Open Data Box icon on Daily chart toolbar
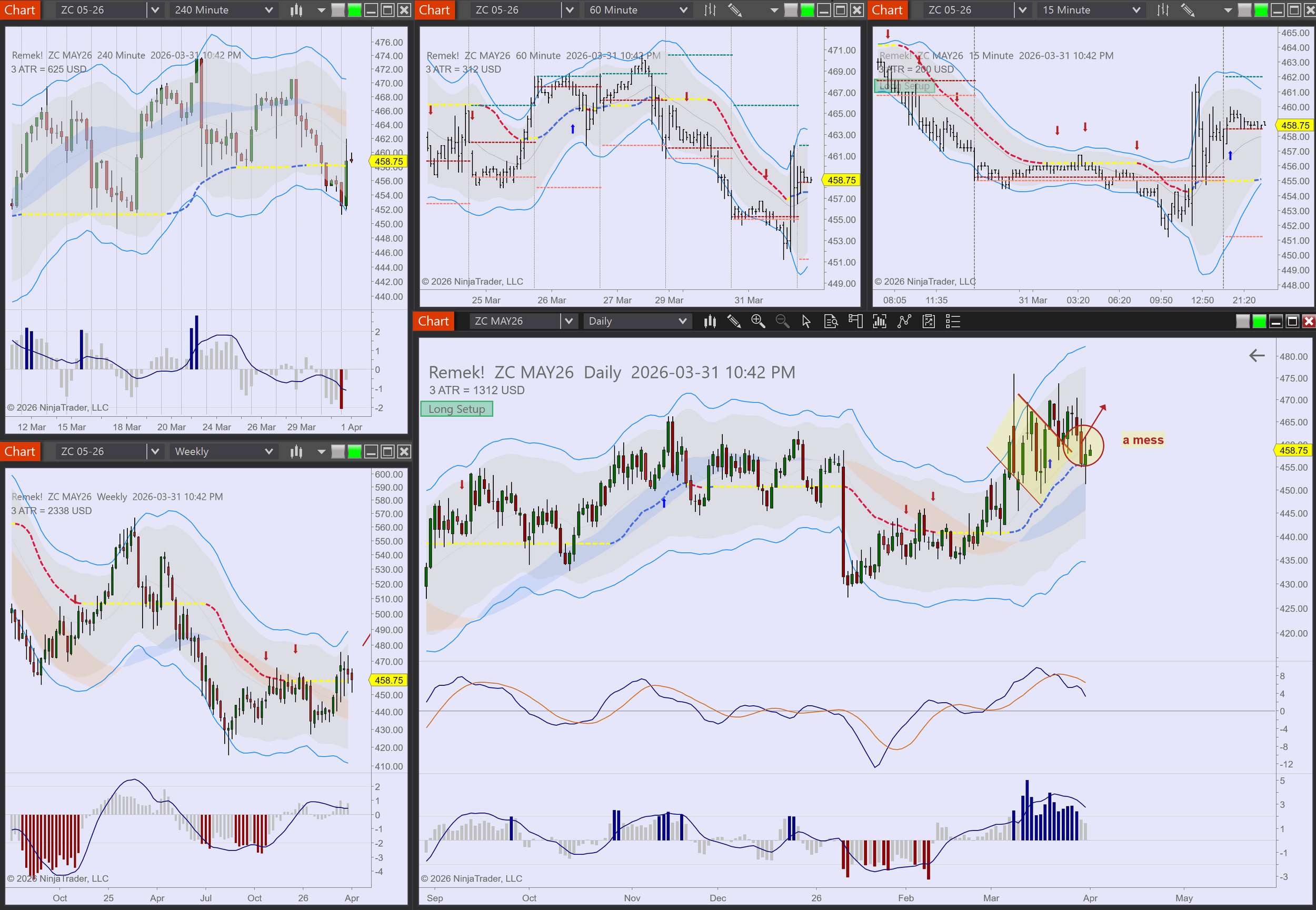The width and height of the screenshot is (1316, 910). [831, 322]
